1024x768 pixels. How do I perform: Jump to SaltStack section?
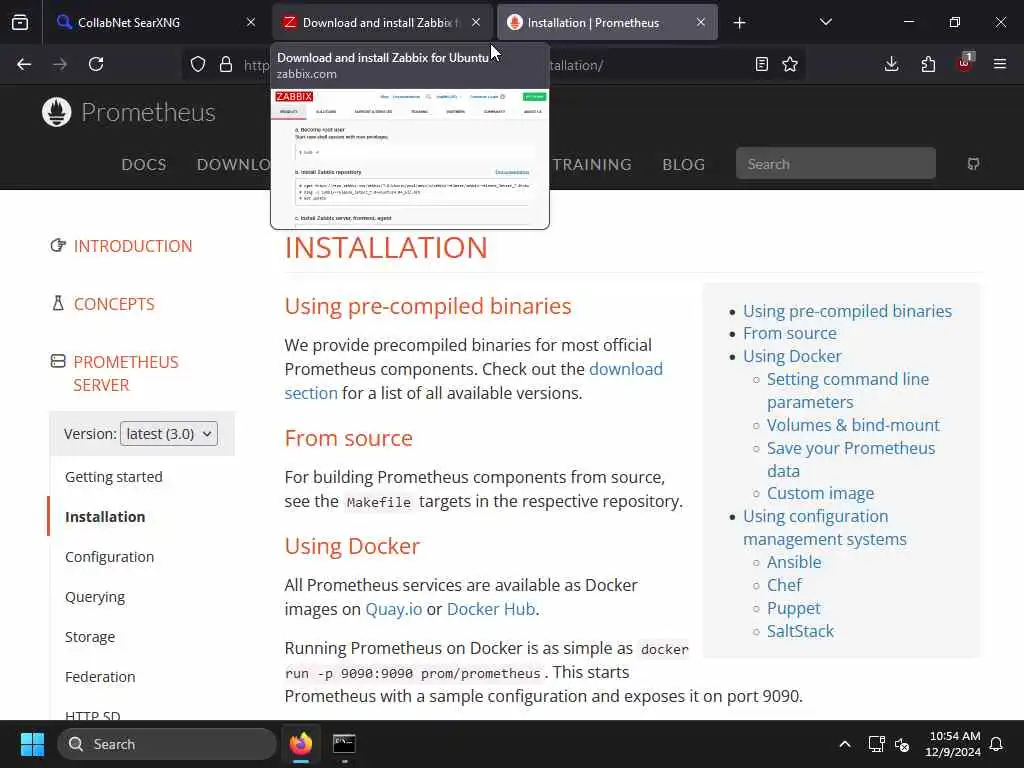[x=800, y=631]
